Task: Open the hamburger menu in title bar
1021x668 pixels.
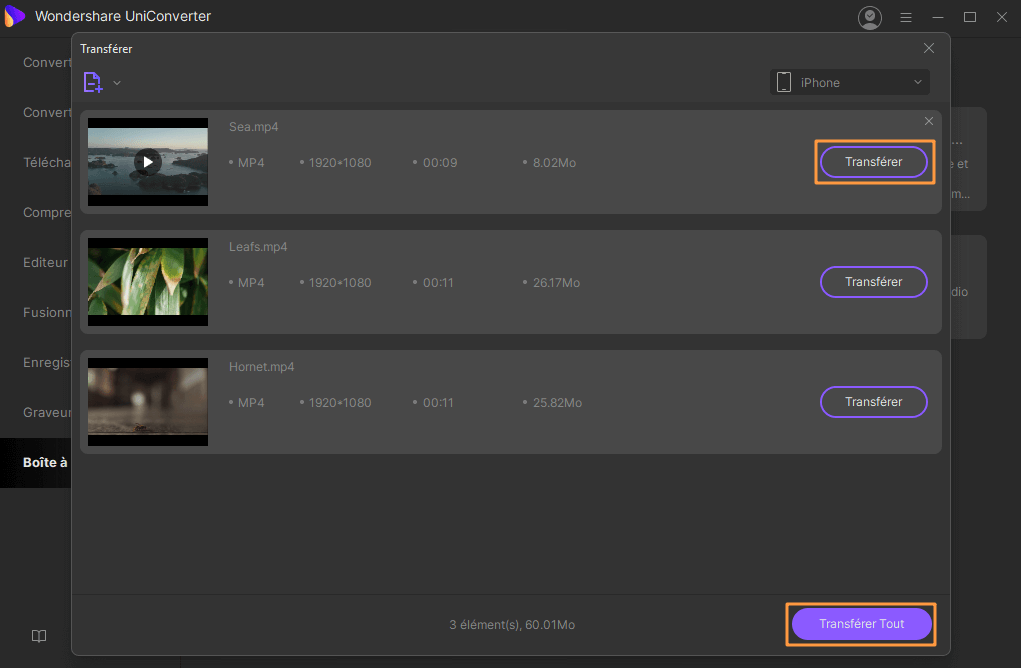Action: coord(906,17)
